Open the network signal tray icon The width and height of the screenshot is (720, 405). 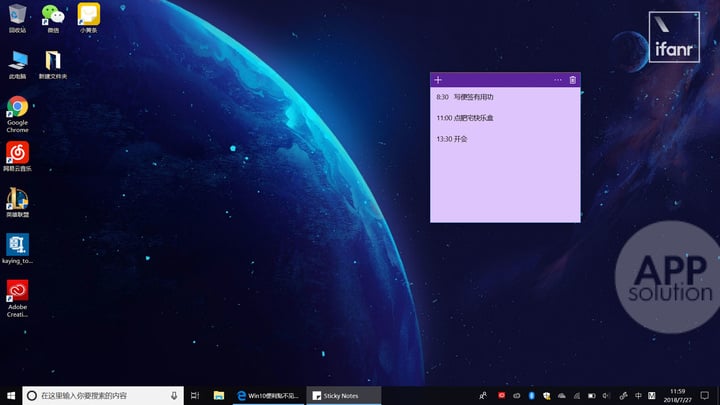(x=577, y=395)
